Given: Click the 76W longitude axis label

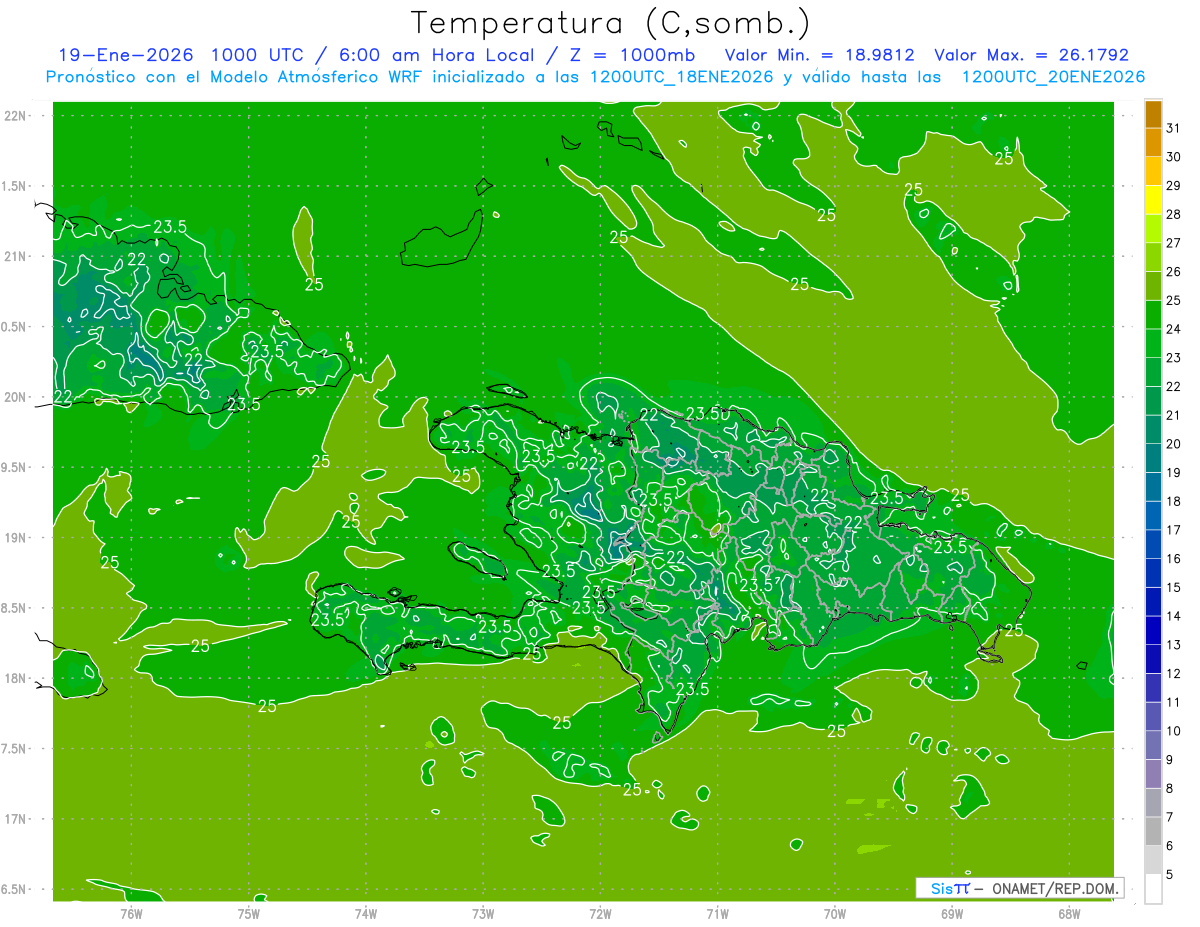Looking at the screenshot, I should (131, 913).
